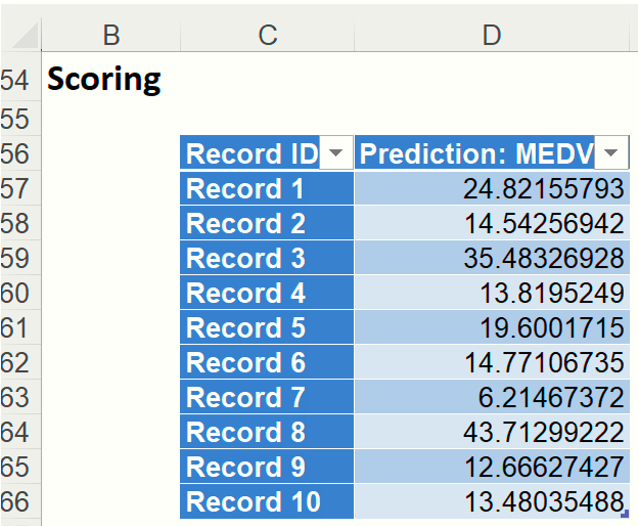This screenshot has height=526, width=639.
Task: Select the Scoring heading cell
Action: [105, 80]
